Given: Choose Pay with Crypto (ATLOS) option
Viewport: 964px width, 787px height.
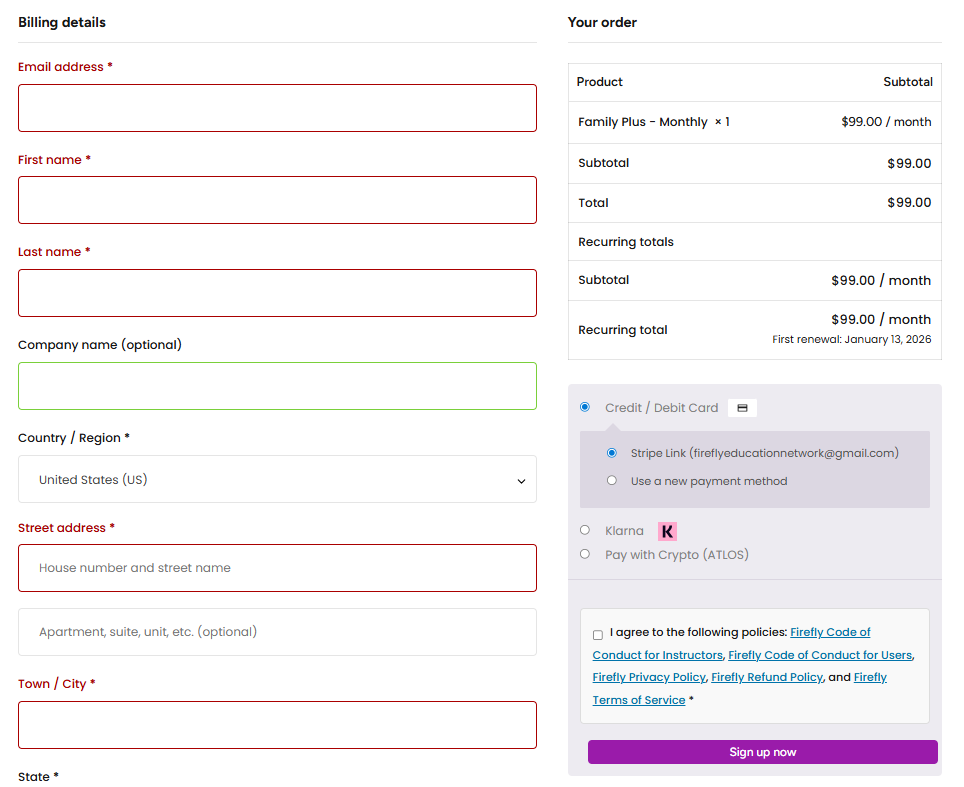Looking at the screenshot, I should (x=585, y=554).
